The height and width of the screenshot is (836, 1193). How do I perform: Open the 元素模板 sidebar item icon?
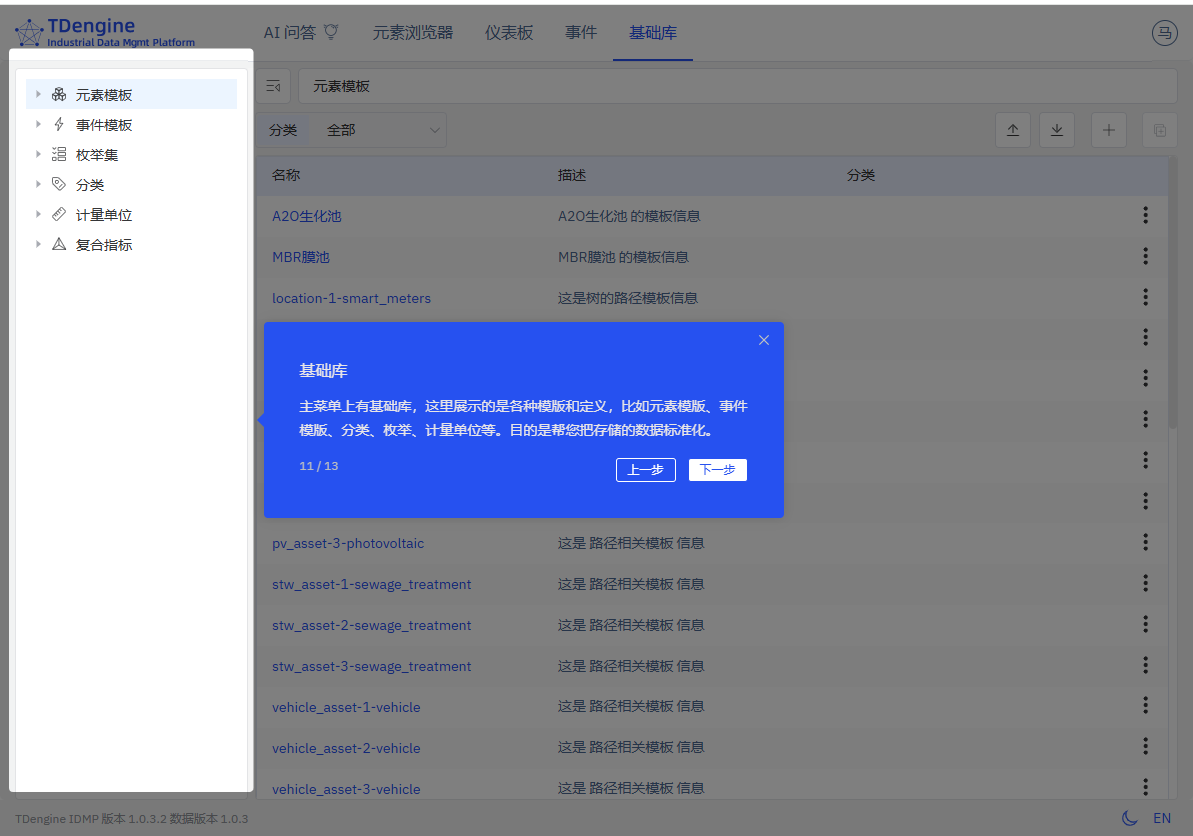tap(59, 94)
